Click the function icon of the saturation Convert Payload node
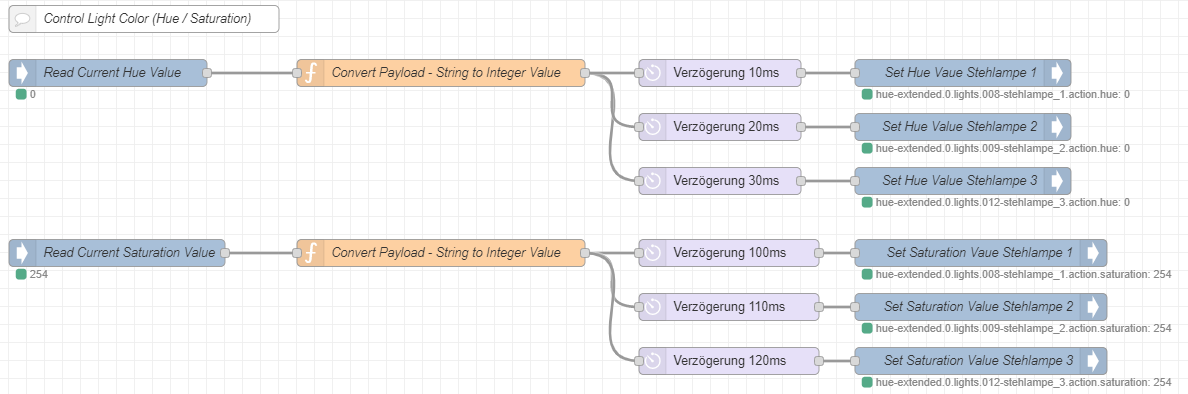The height and width of the screenshot is (394, 1188). click(x=310, y=253)
